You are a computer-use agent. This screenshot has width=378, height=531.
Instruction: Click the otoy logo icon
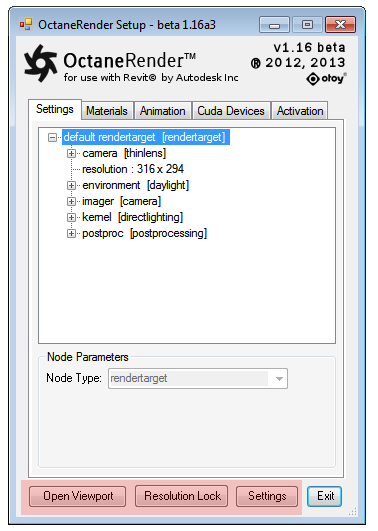coord(313,79)
